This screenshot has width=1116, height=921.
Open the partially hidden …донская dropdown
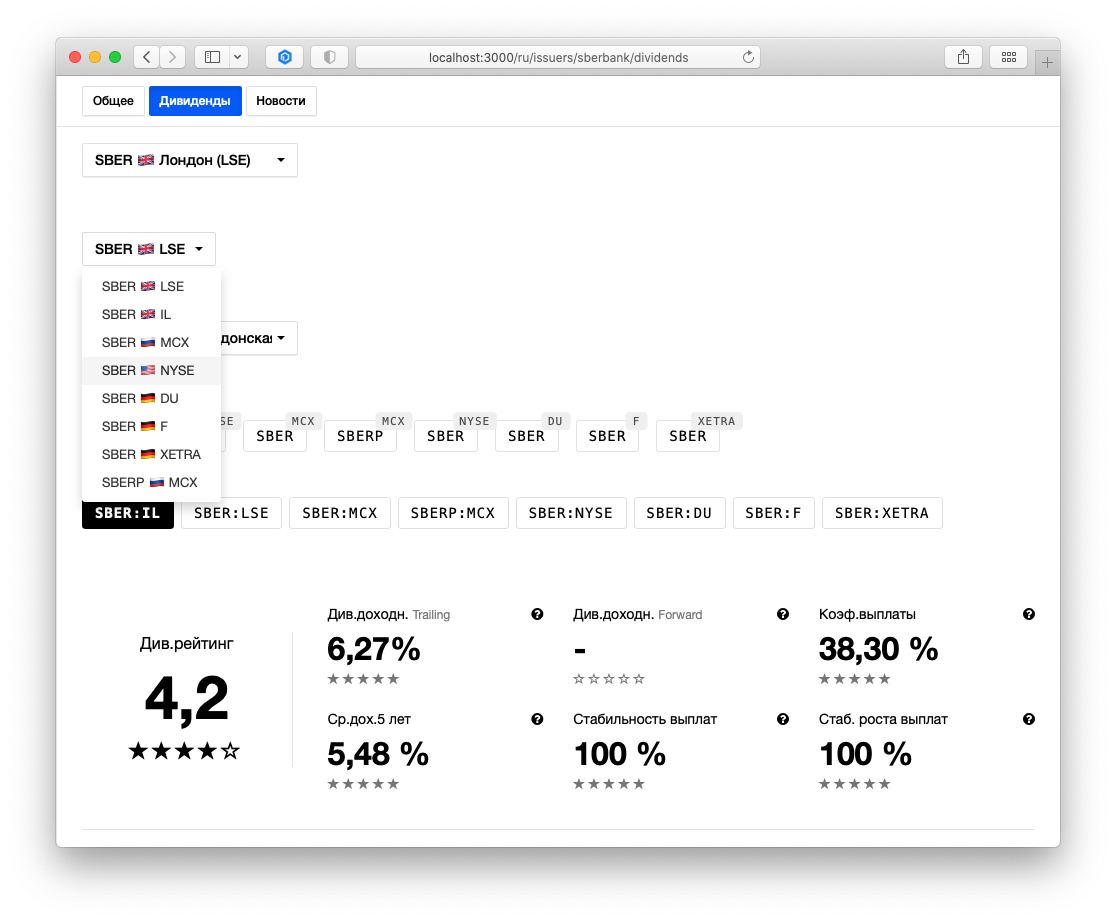click(x=259, y=338)
